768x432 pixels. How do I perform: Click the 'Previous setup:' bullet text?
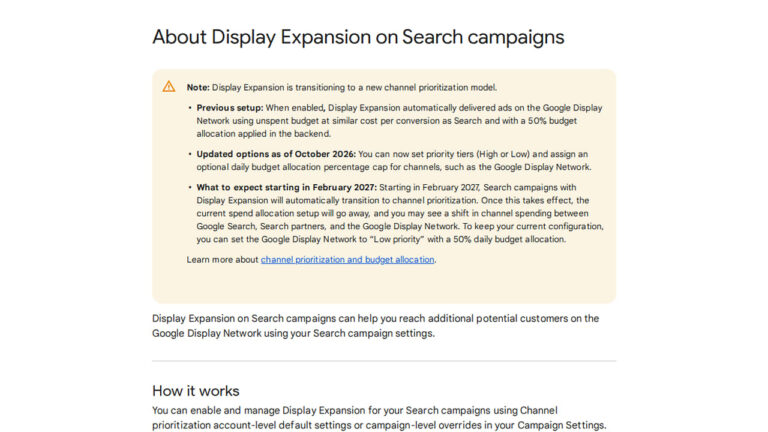click(230, 108)
